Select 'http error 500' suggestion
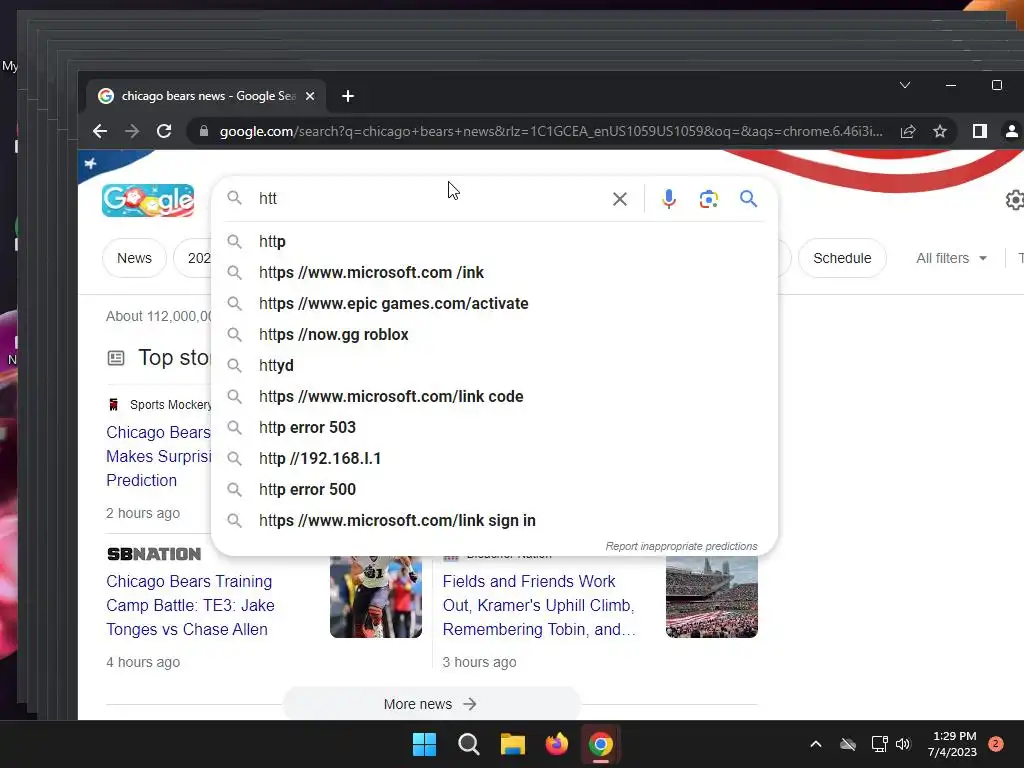Screen dimensions: 1024x768 (x=494, y=490)
